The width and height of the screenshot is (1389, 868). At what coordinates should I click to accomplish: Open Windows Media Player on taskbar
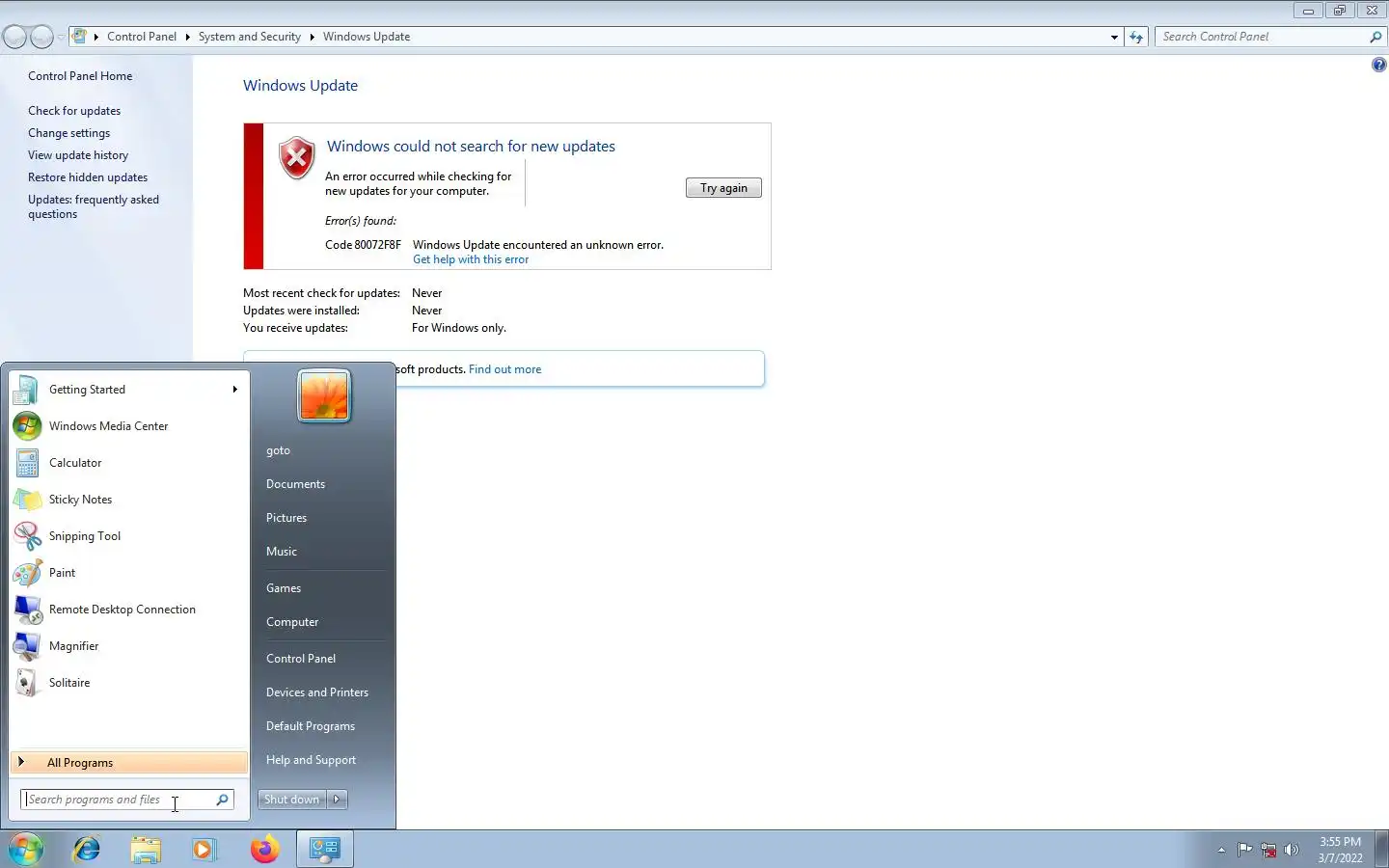(204, 849)
